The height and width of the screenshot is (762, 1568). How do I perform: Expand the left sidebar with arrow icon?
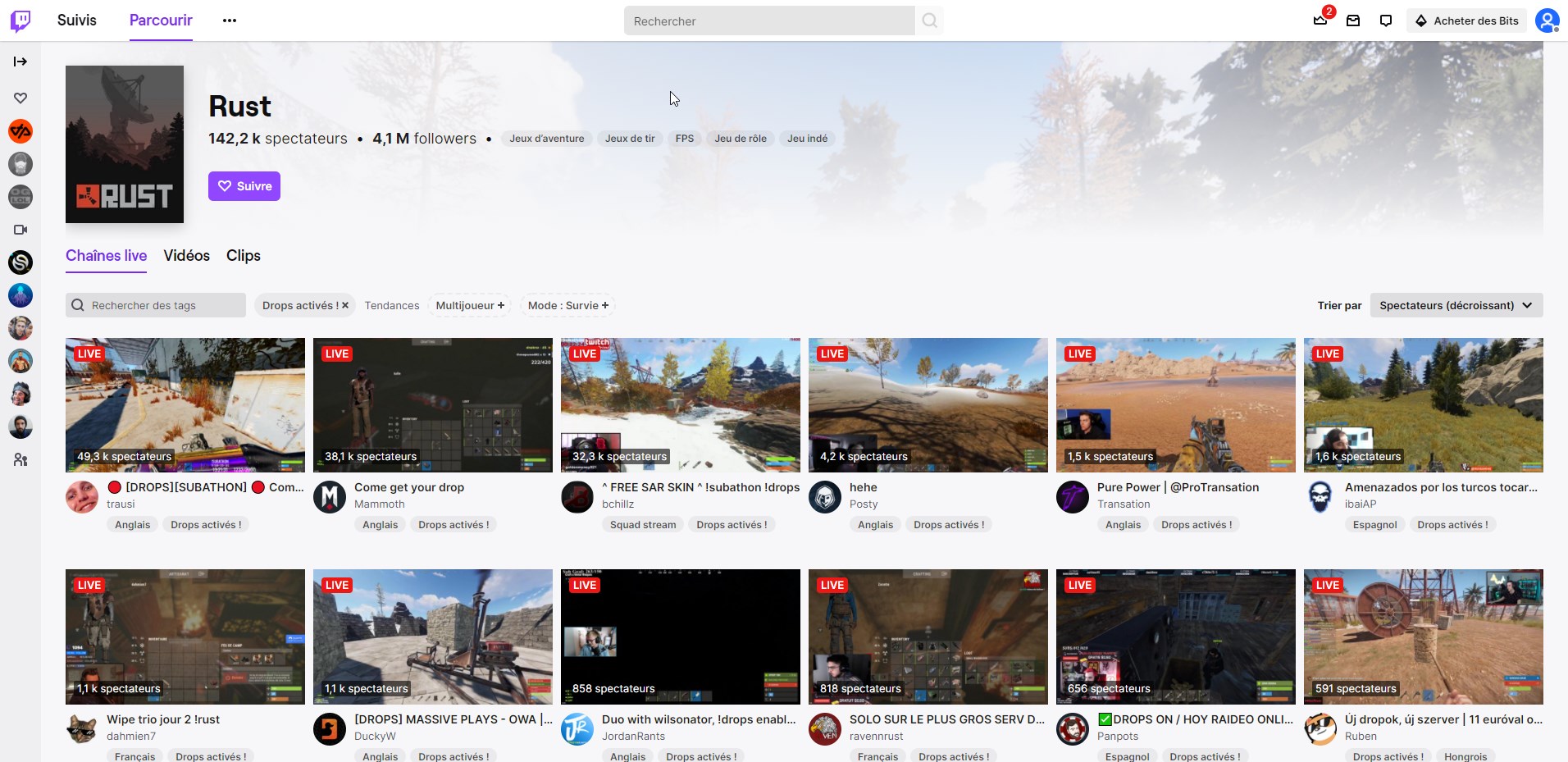tap(21, 62)
